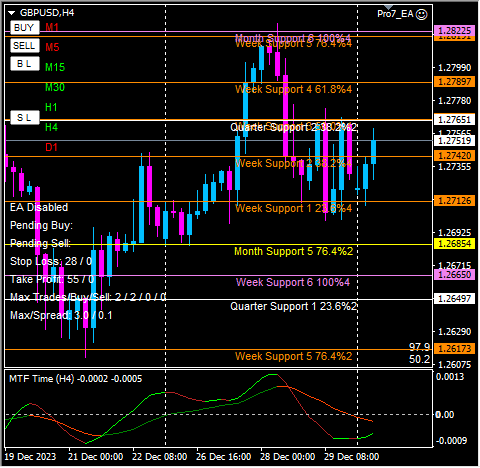Viewport: 480px width, 468px height.
Task: Click the EA Disabled status text
Action: point(39,207)
